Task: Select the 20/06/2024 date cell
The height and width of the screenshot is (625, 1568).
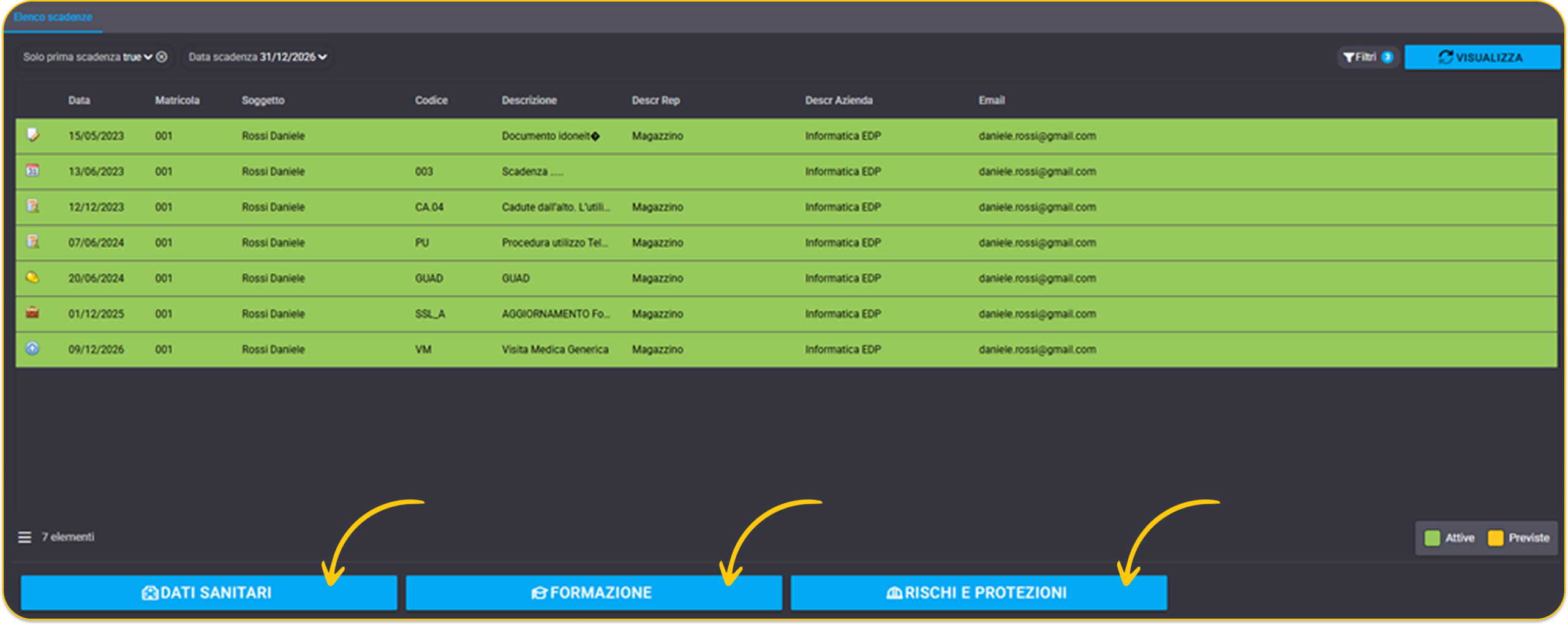Action: click(96, 278)
